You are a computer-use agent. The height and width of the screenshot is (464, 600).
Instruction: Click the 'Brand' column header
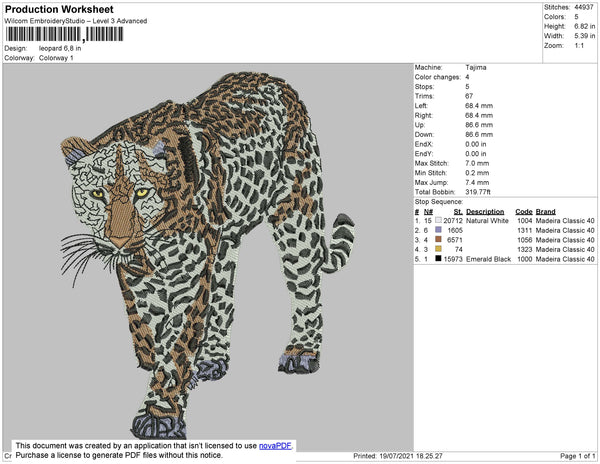click(x=546, y=212)
